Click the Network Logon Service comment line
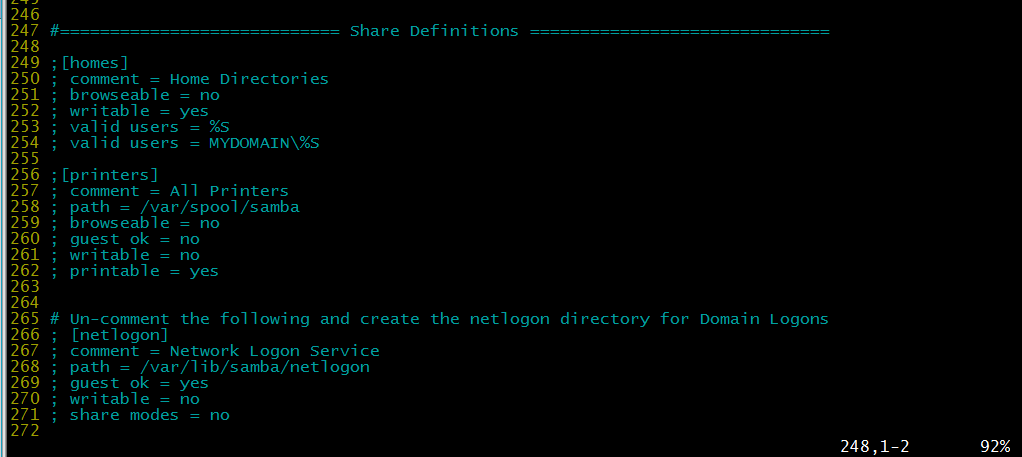The width and height of the screenshot is (1022, 457). [x=215, y=351]
